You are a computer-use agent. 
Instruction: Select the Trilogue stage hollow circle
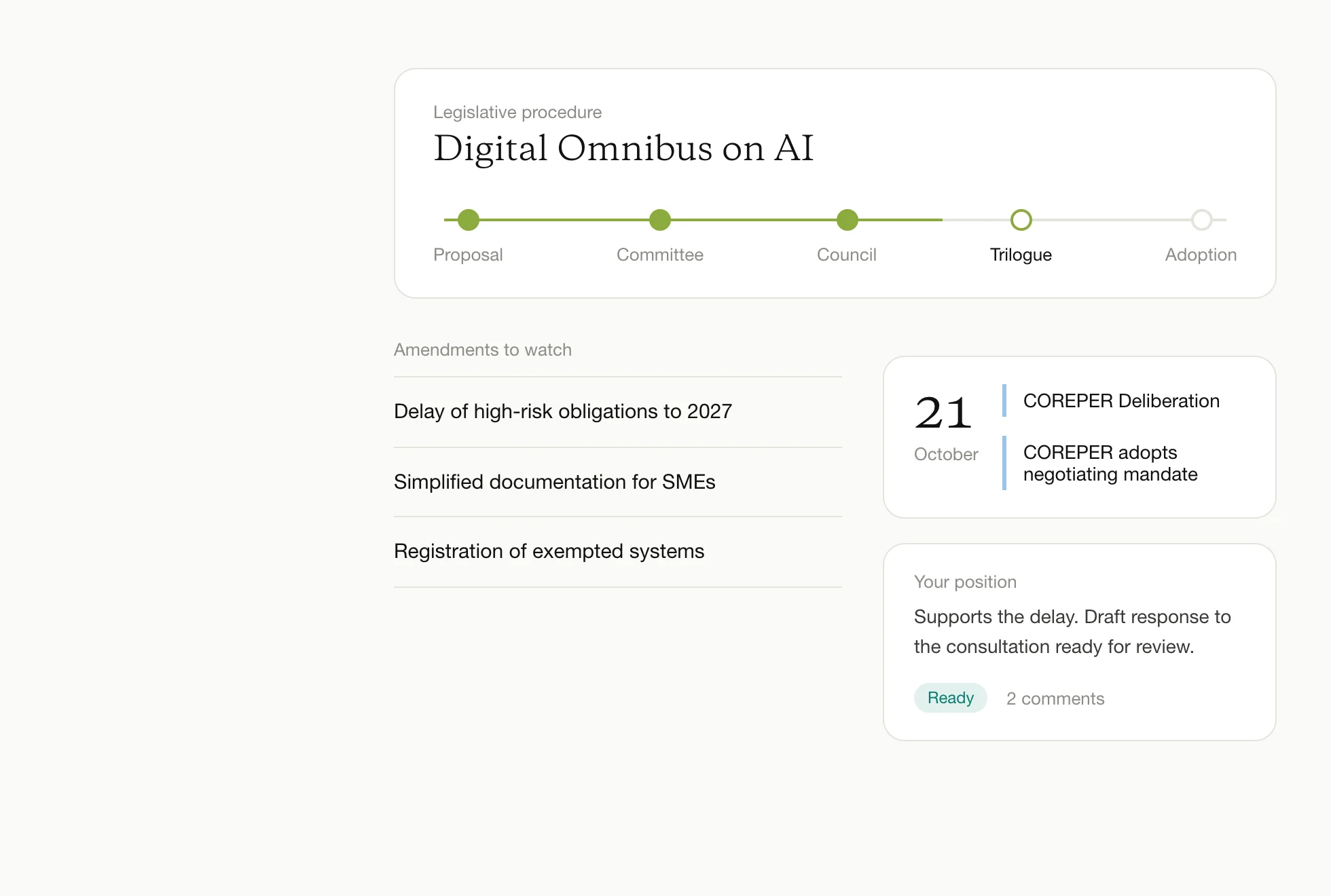pyautogui.click(x=1021, y=220)
